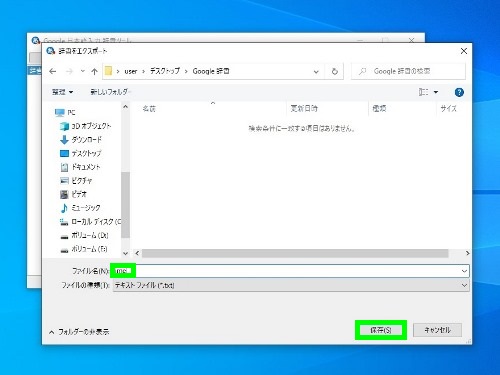Screen dimensions: 500x375
Task: Go back with the left arrow
Action: 53,71
